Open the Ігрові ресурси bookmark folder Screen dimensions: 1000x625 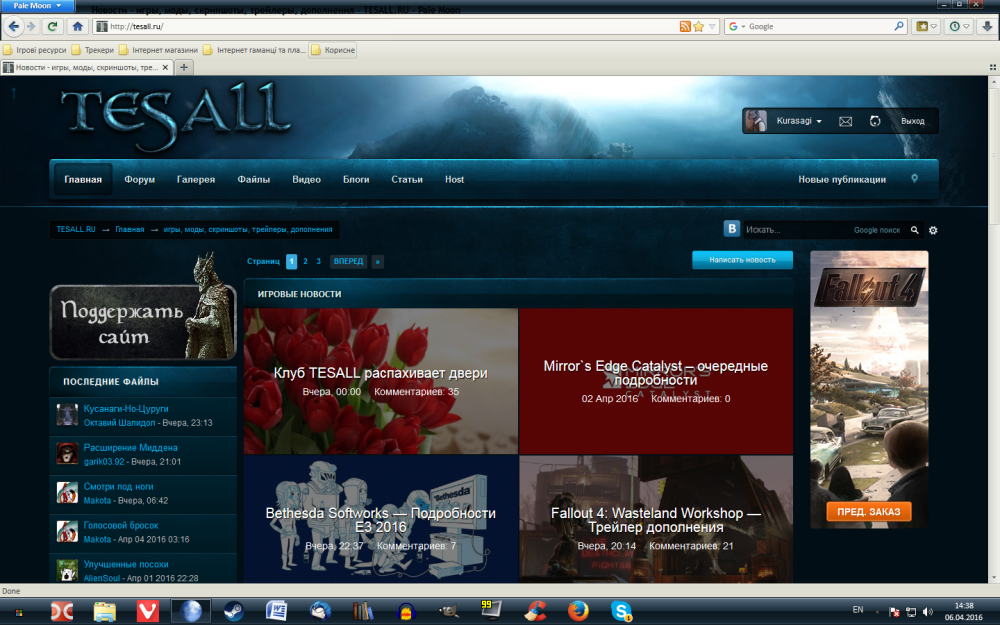(x=35, y=50)
